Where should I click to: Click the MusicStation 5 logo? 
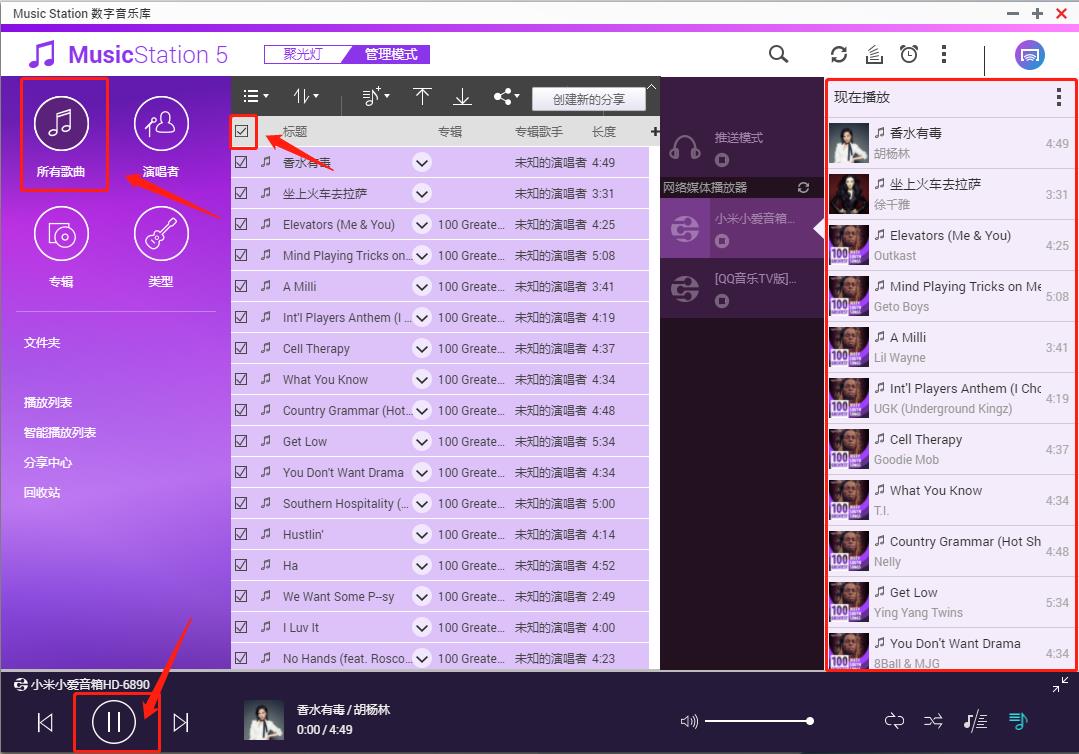tap(129, 54)
